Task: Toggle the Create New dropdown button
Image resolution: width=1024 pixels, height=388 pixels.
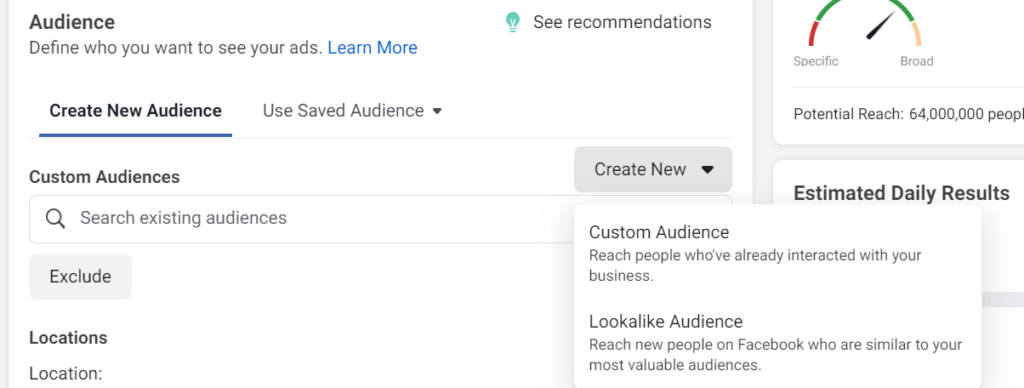Action: [x=653, y=170]
